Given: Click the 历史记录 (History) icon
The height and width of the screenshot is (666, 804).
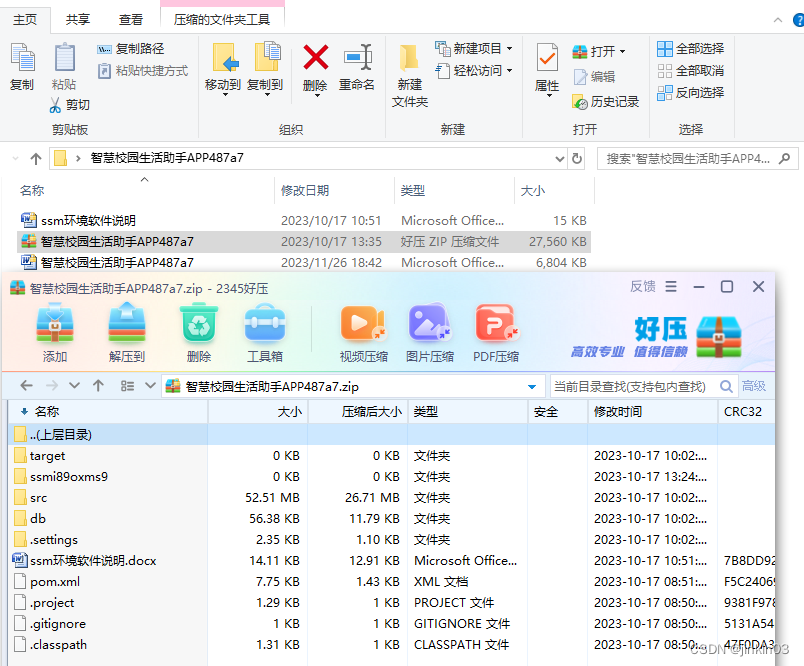Looking at the screenshot, I should click(x=605, y=102).
